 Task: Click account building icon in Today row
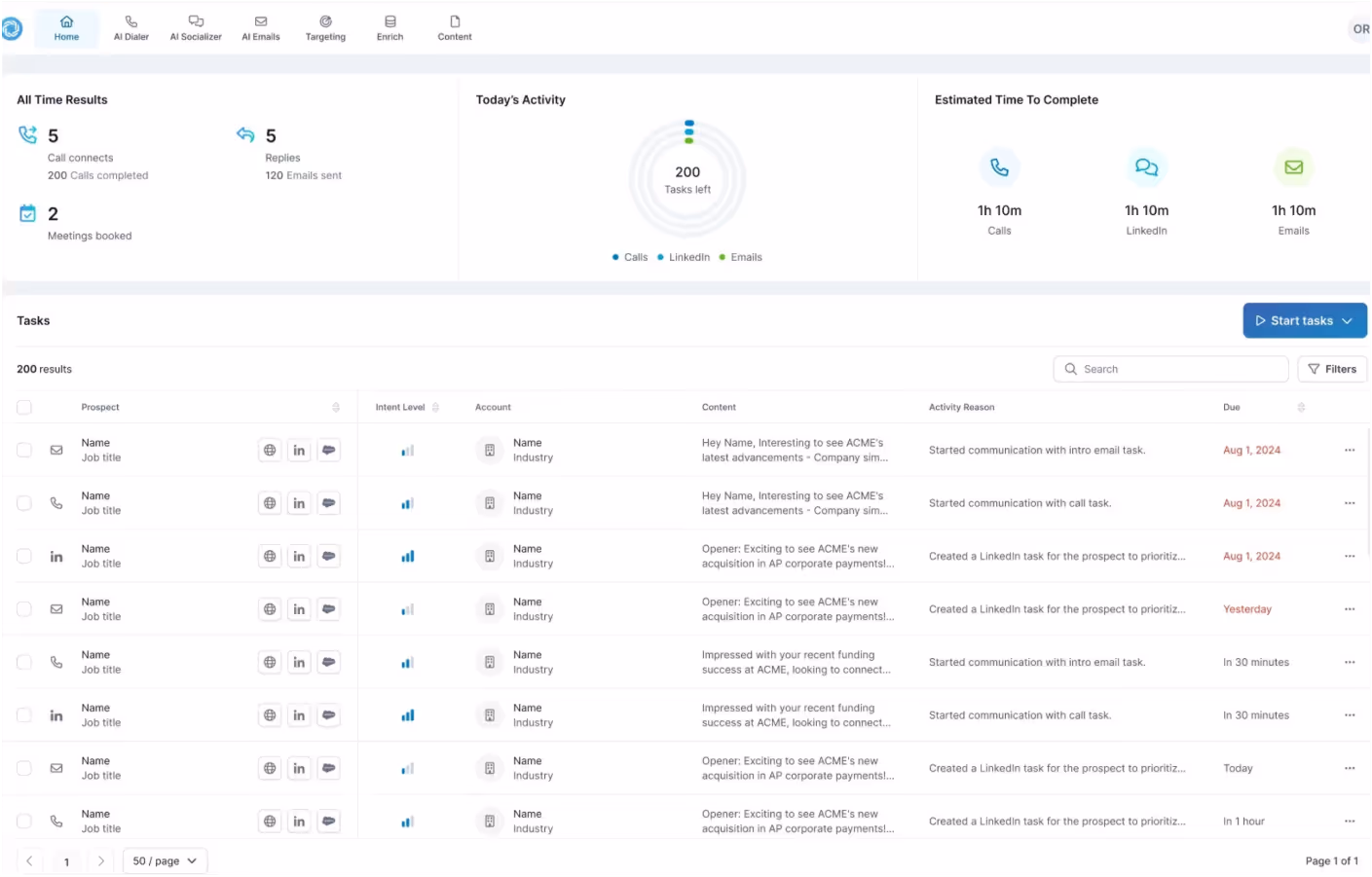tap(490, 768)
